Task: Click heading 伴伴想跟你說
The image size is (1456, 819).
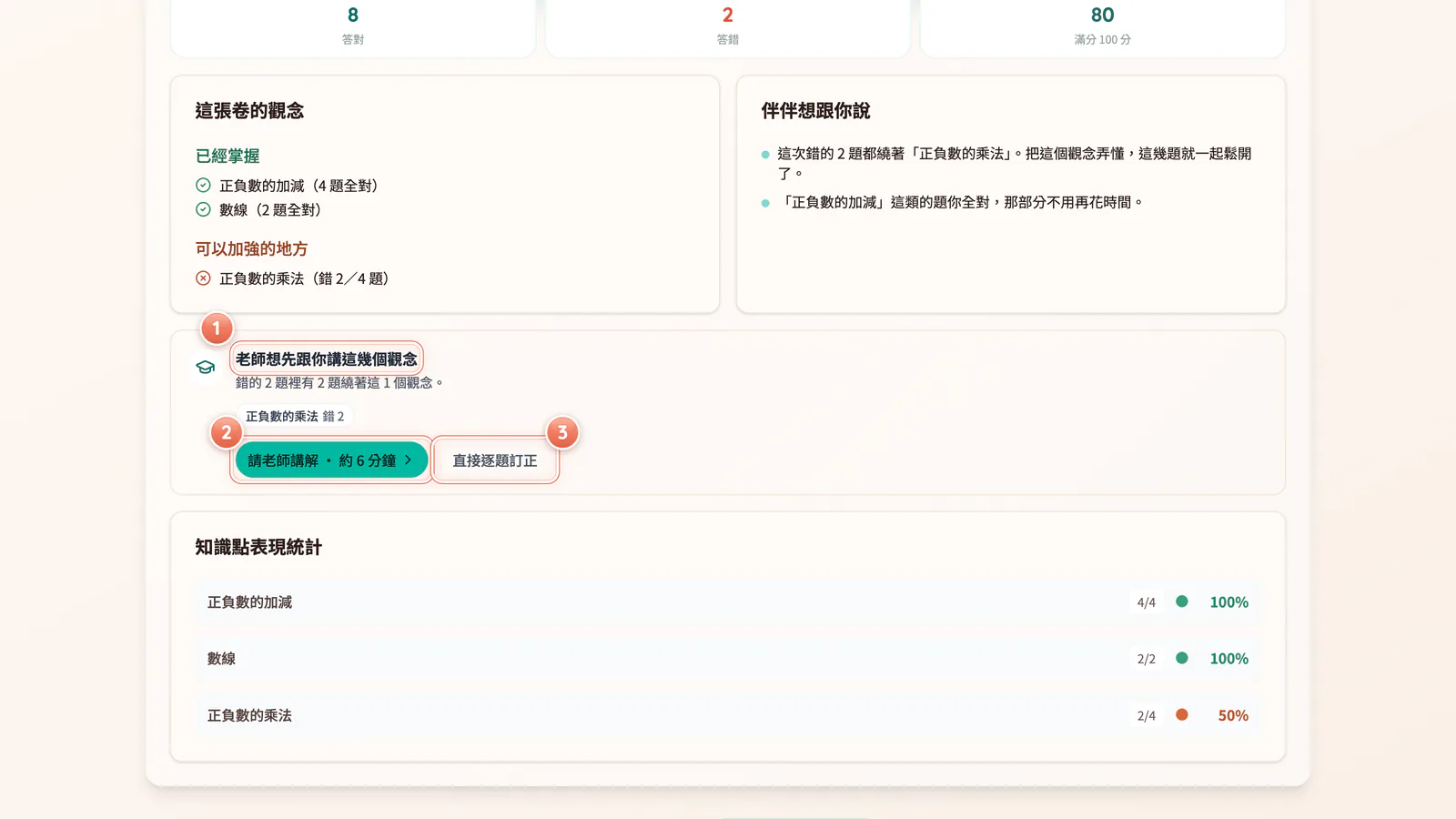Action: [815, 111]
